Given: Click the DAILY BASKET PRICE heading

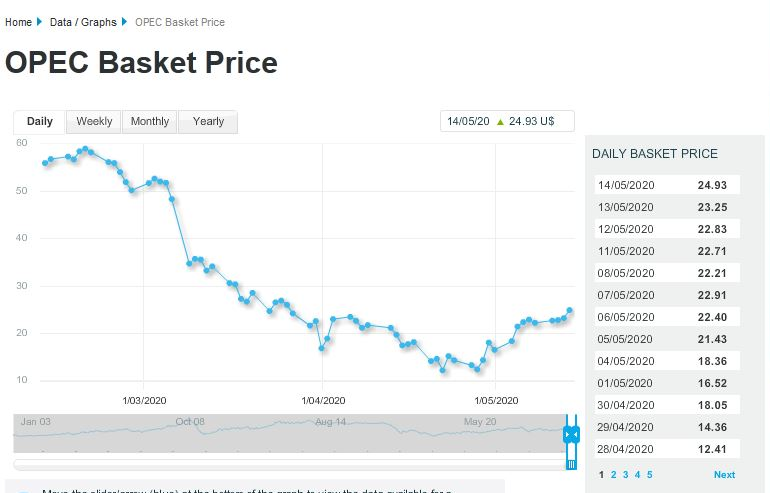Looking at the screenshot, I should pos(655,154).
